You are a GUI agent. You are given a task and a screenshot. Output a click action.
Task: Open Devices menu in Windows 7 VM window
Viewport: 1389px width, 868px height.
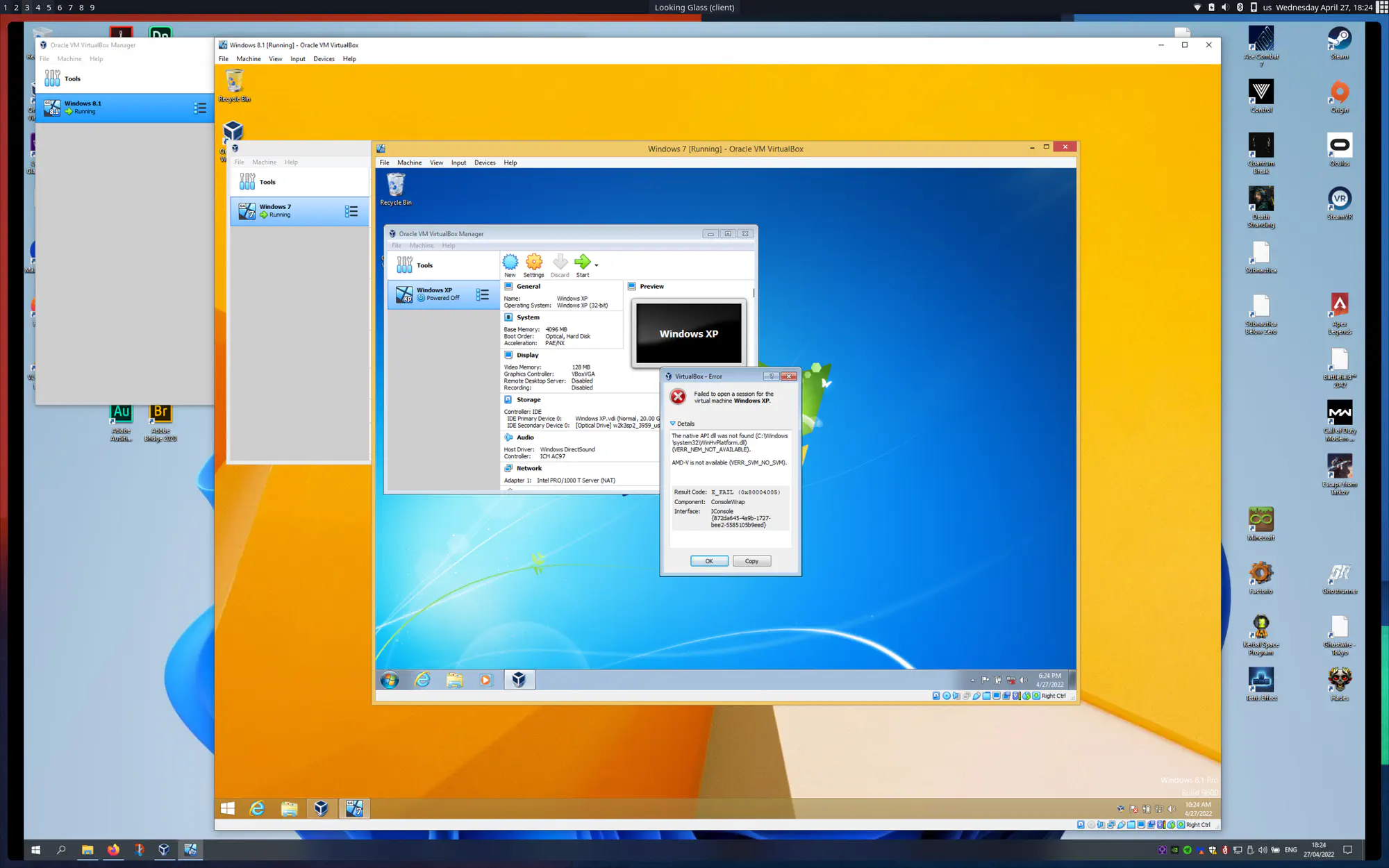pyautogui.click(x=485, y=162)
